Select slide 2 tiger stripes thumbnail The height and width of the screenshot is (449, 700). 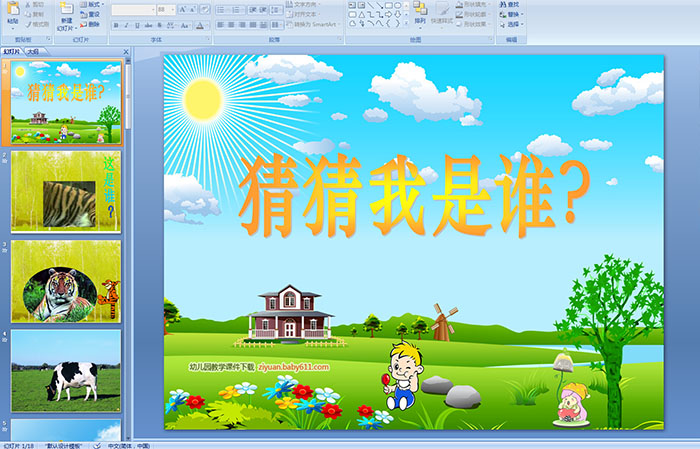(66, 191)
